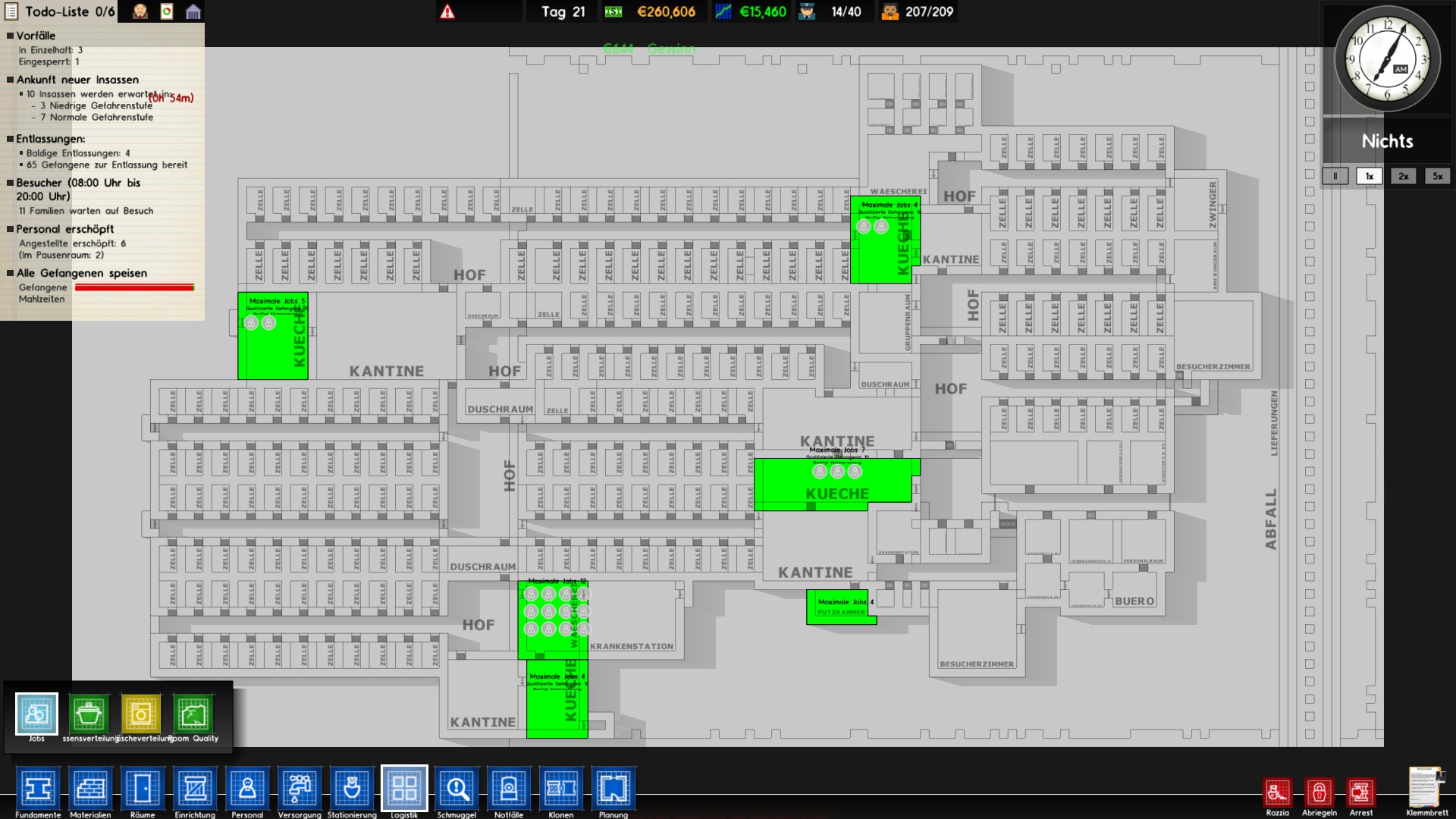Switch to the Essensverteilung overlay tab
This screenshot has width=1456, height=819.
[x=89, y=713]
